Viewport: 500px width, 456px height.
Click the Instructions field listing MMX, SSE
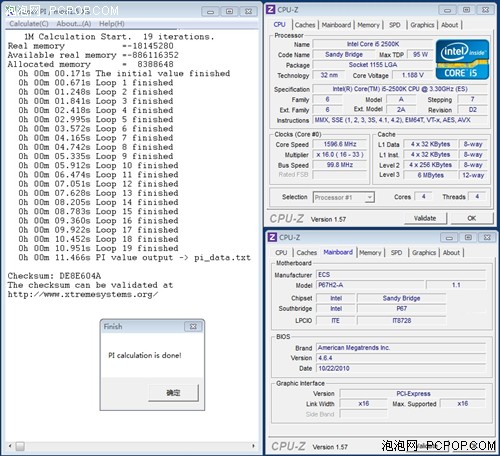click(x=400, y=120)
